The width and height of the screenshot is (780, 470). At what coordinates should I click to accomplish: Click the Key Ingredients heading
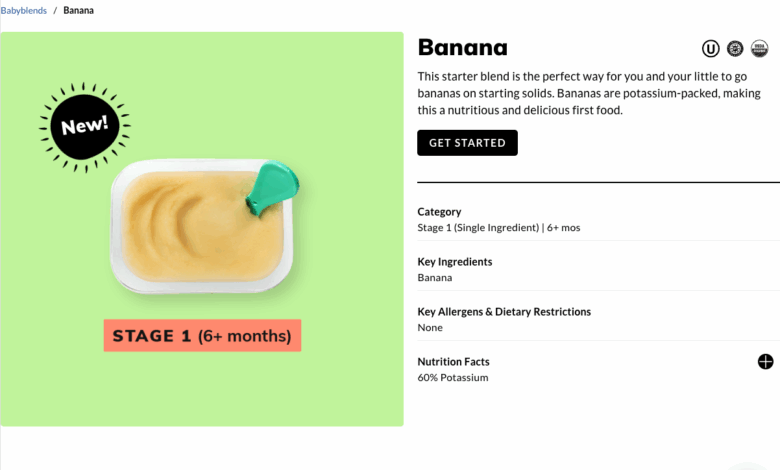click(455, 262)
